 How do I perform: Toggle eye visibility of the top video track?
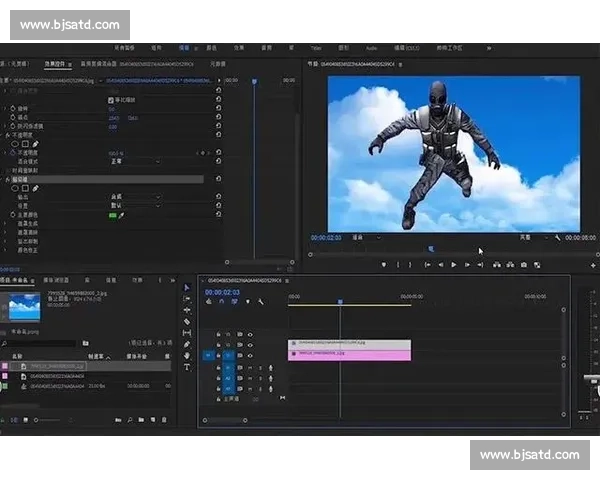250,334
